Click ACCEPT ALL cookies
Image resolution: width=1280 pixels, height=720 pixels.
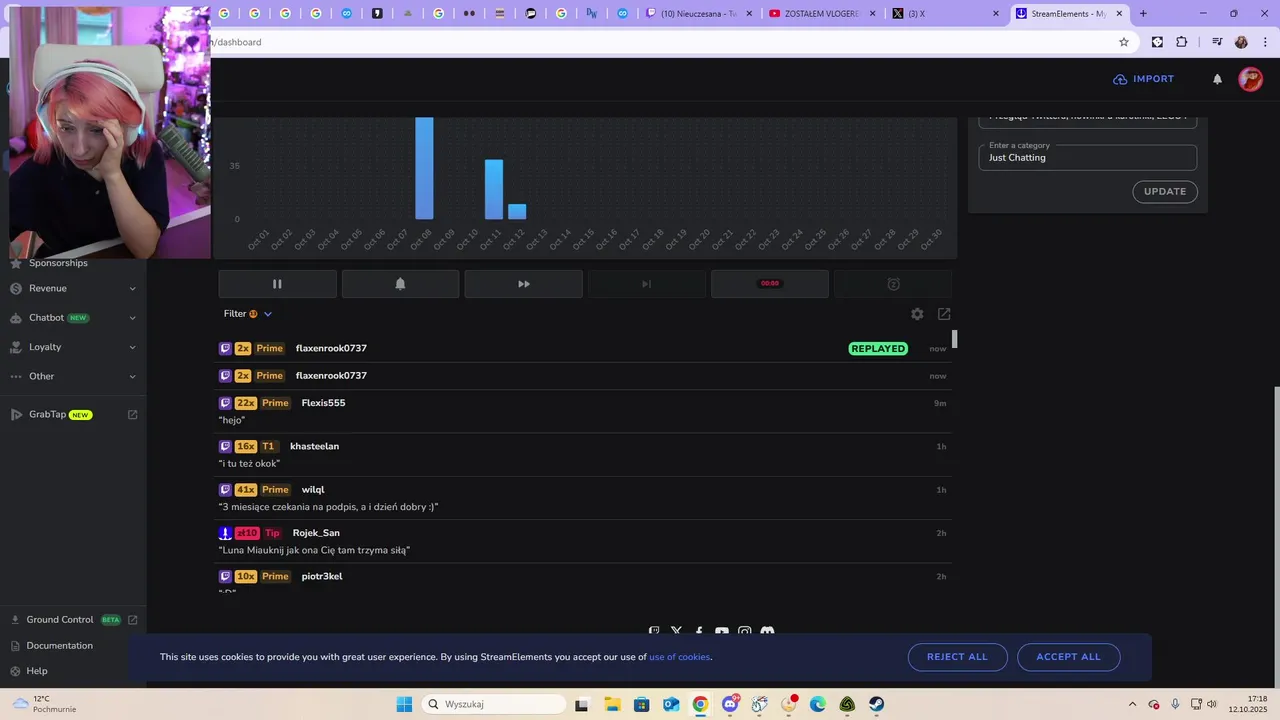coord(1068,657)
